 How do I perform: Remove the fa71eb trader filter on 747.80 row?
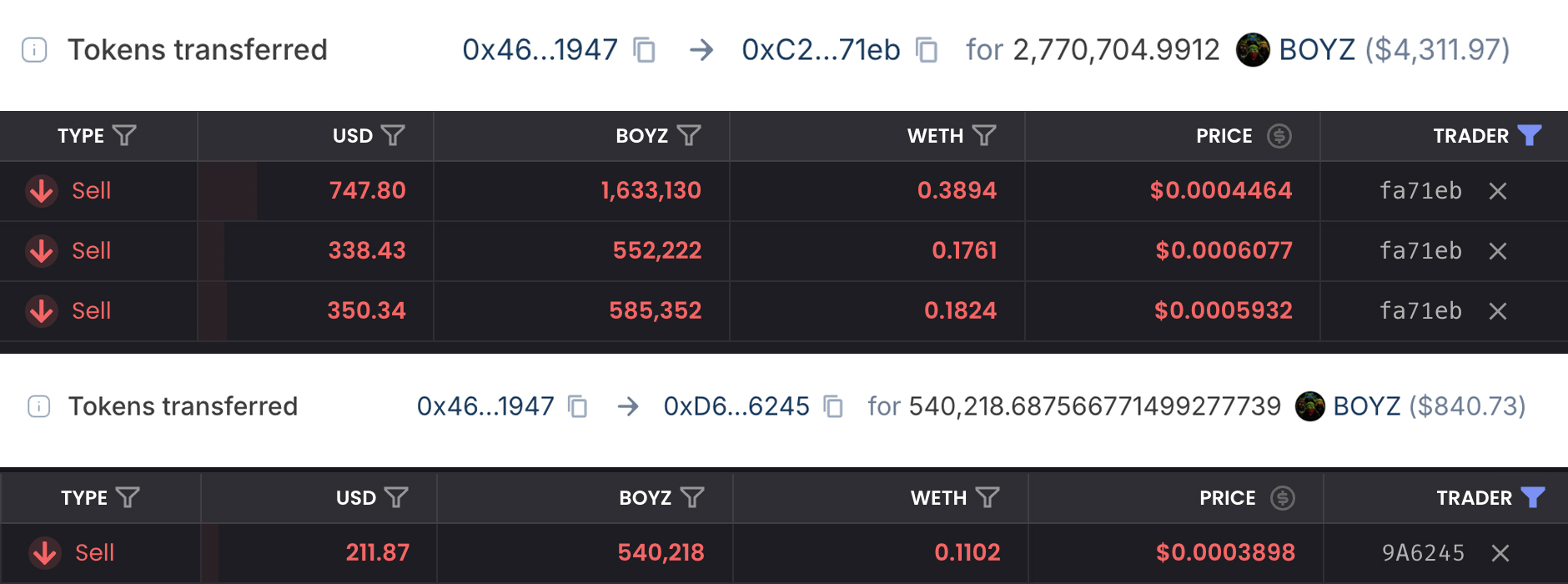1498,191
